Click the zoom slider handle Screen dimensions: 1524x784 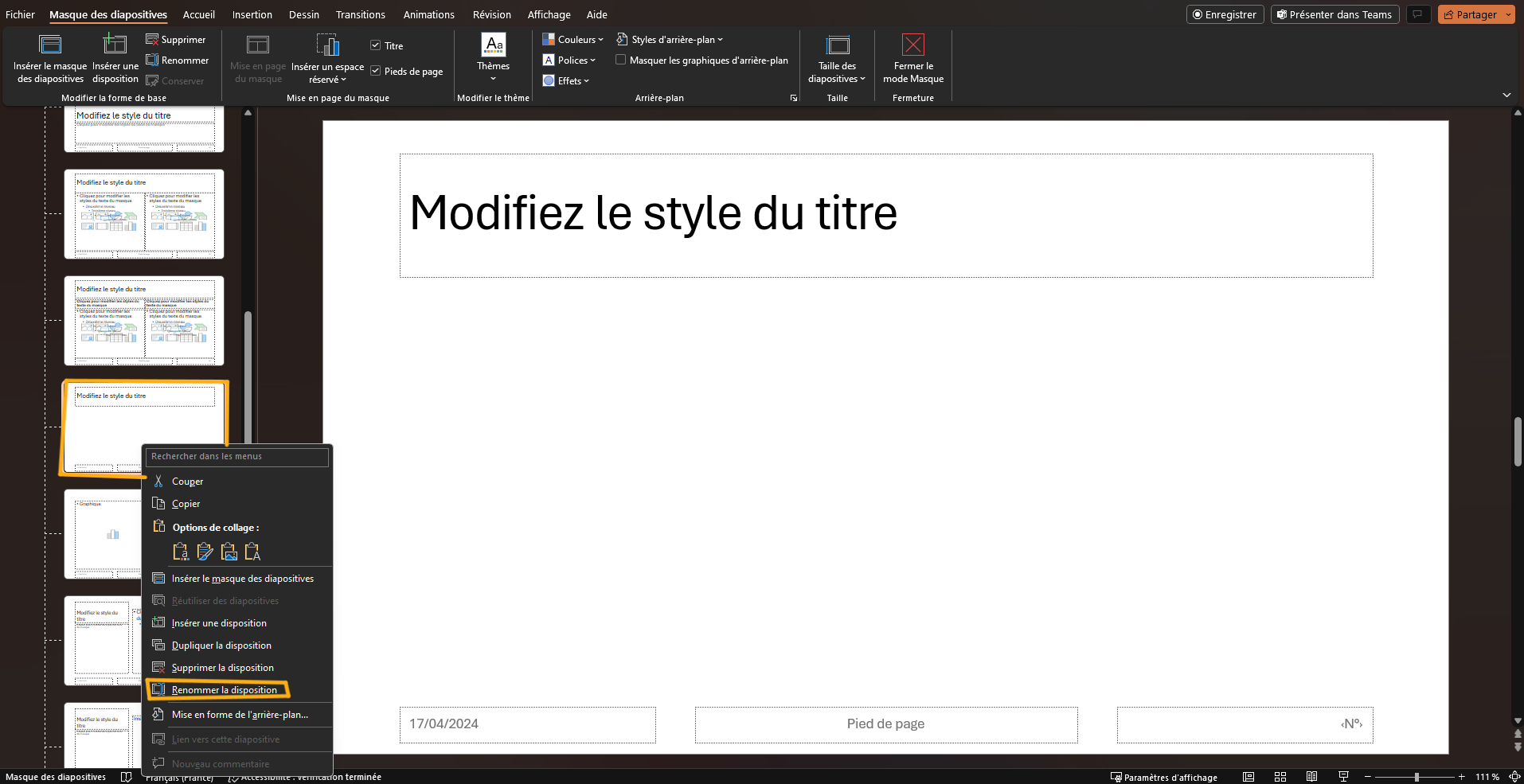(x=1417, y=777)
